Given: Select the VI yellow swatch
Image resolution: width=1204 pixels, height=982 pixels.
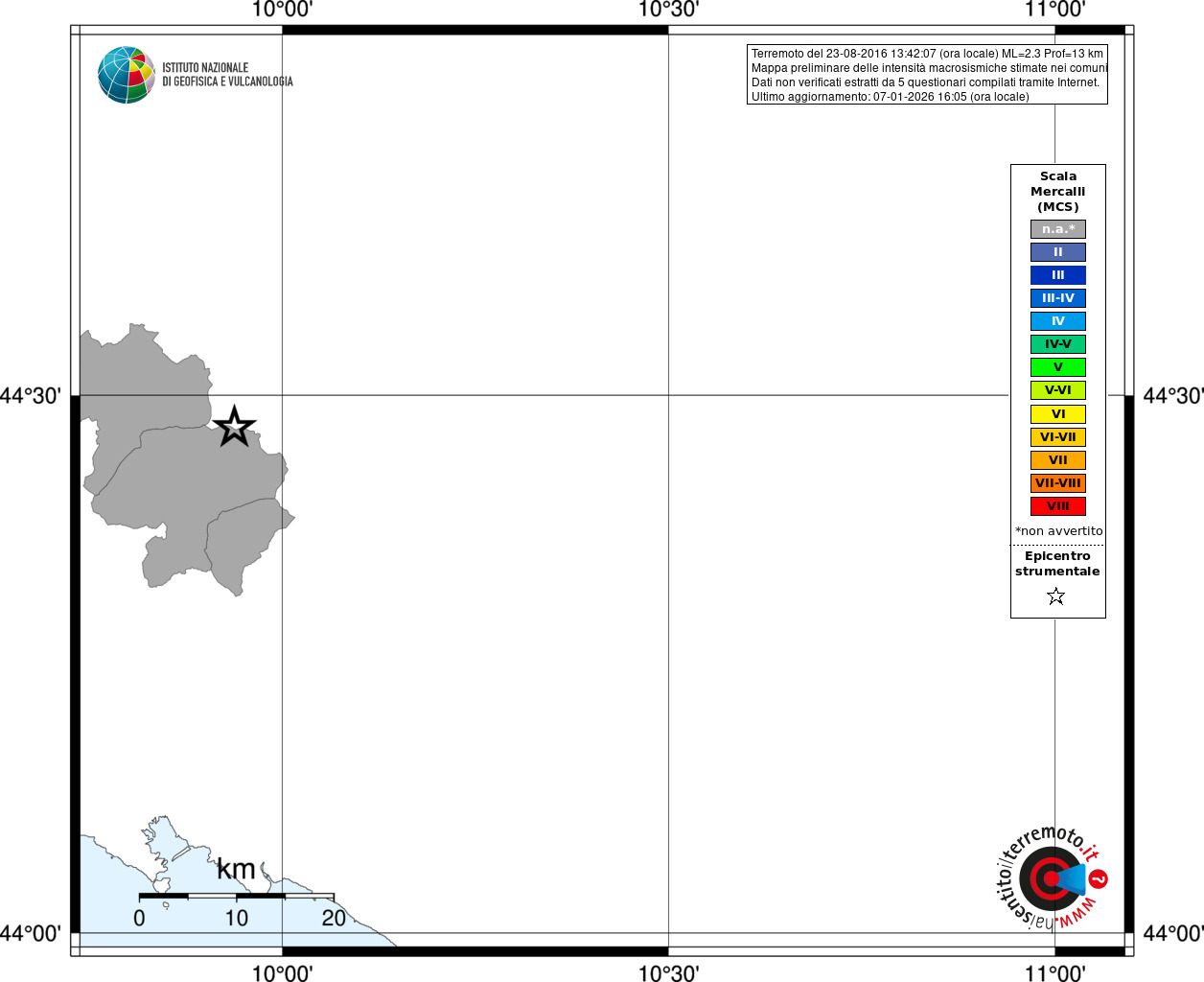Looking at the screenshot, I should pyautogui.click(x=1058, y=414).
